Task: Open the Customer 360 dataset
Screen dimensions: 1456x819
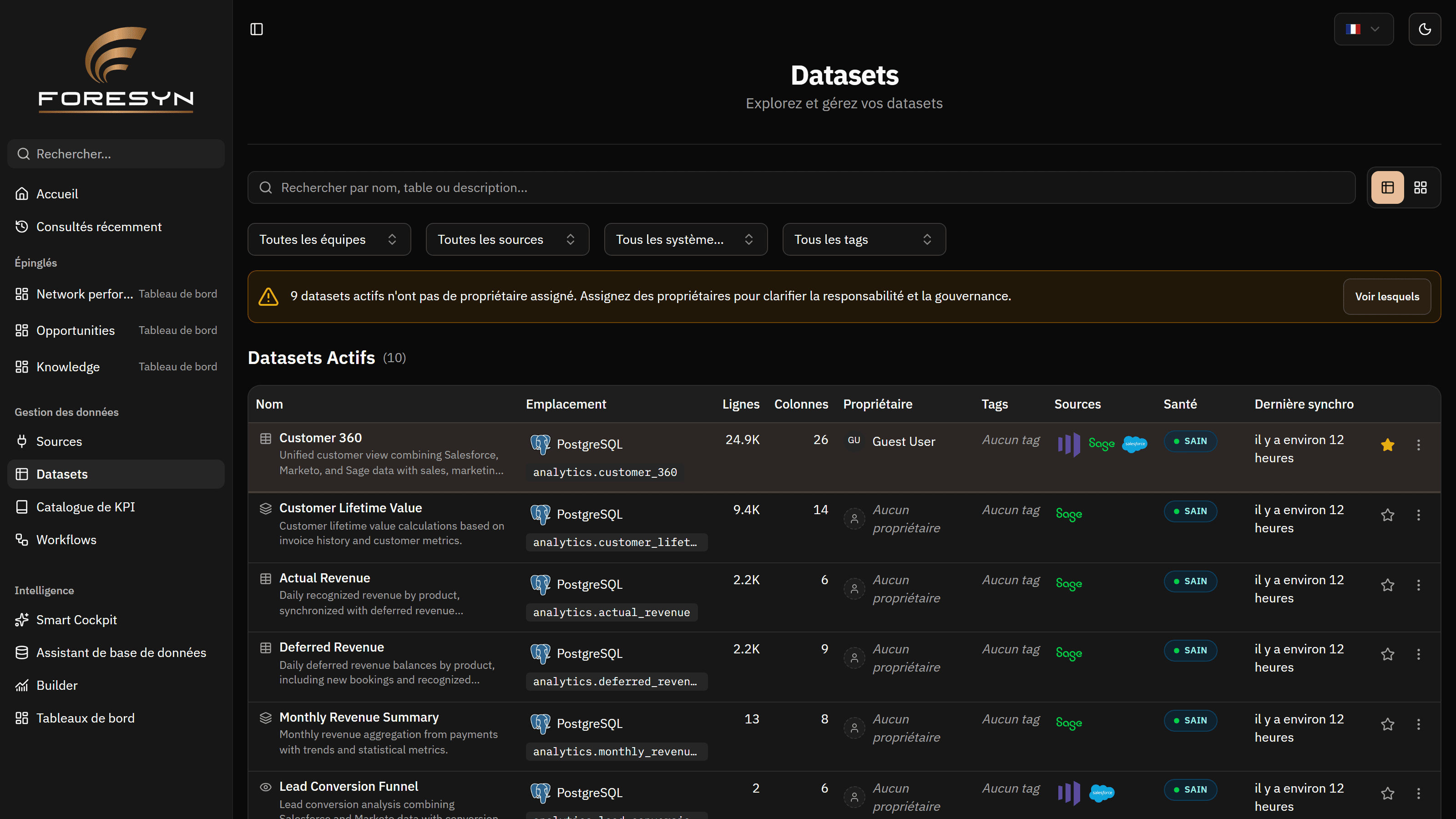Action: click(x=320, y=438)
